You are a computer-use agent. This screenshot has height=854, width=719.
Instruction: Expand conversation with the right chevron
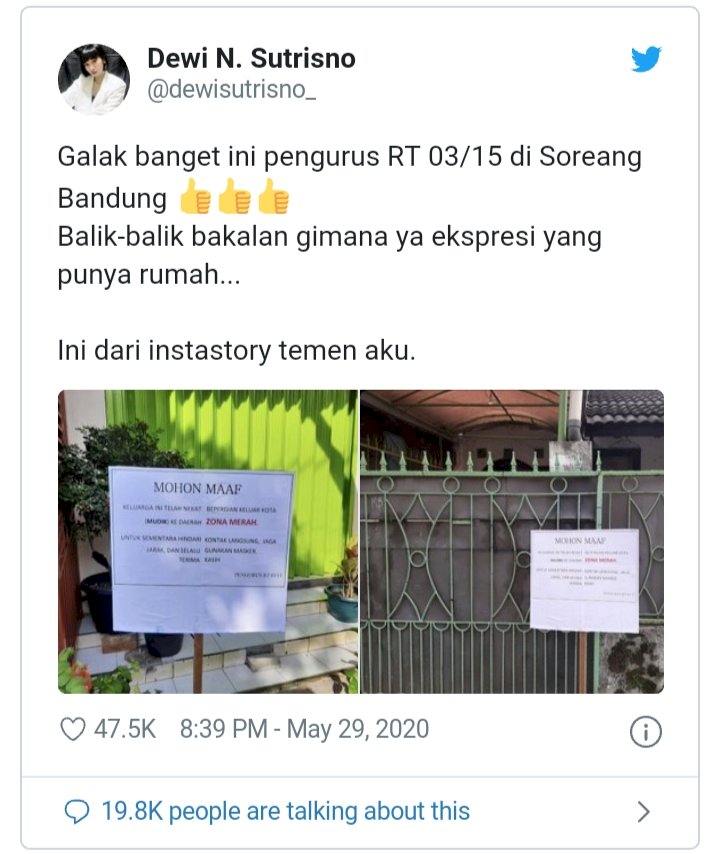coord(643,812)
